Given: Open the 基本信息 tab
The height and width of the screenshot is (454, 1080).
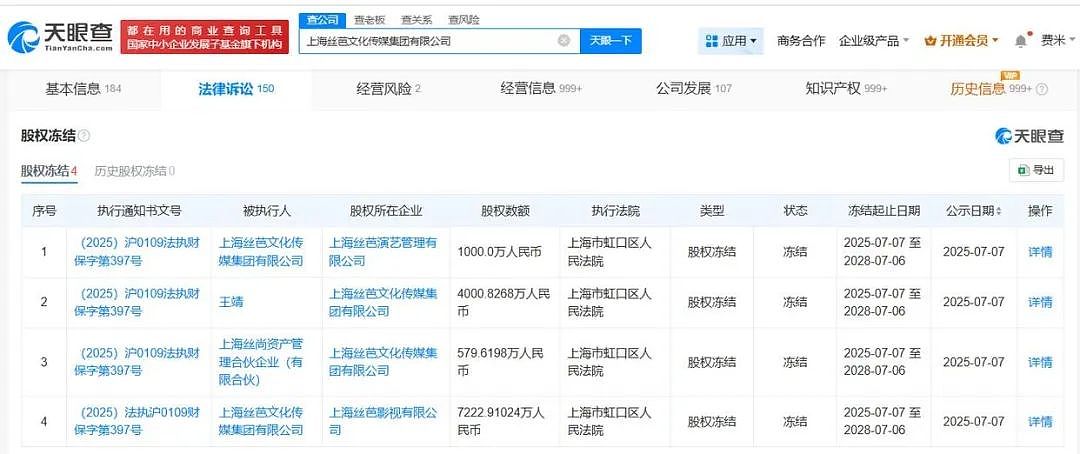Looking at the screenshot, I should (x=83, y=89).
